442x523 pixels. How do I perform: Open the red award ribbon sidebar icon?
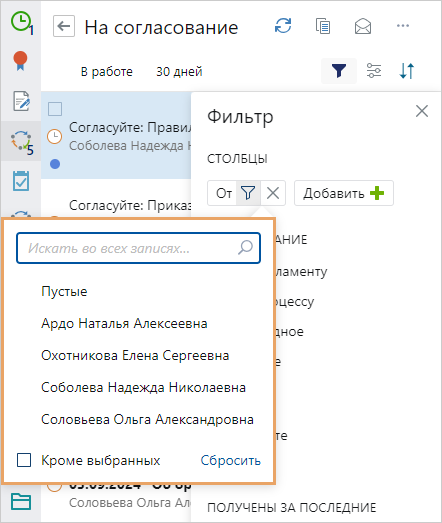(20, 61)
